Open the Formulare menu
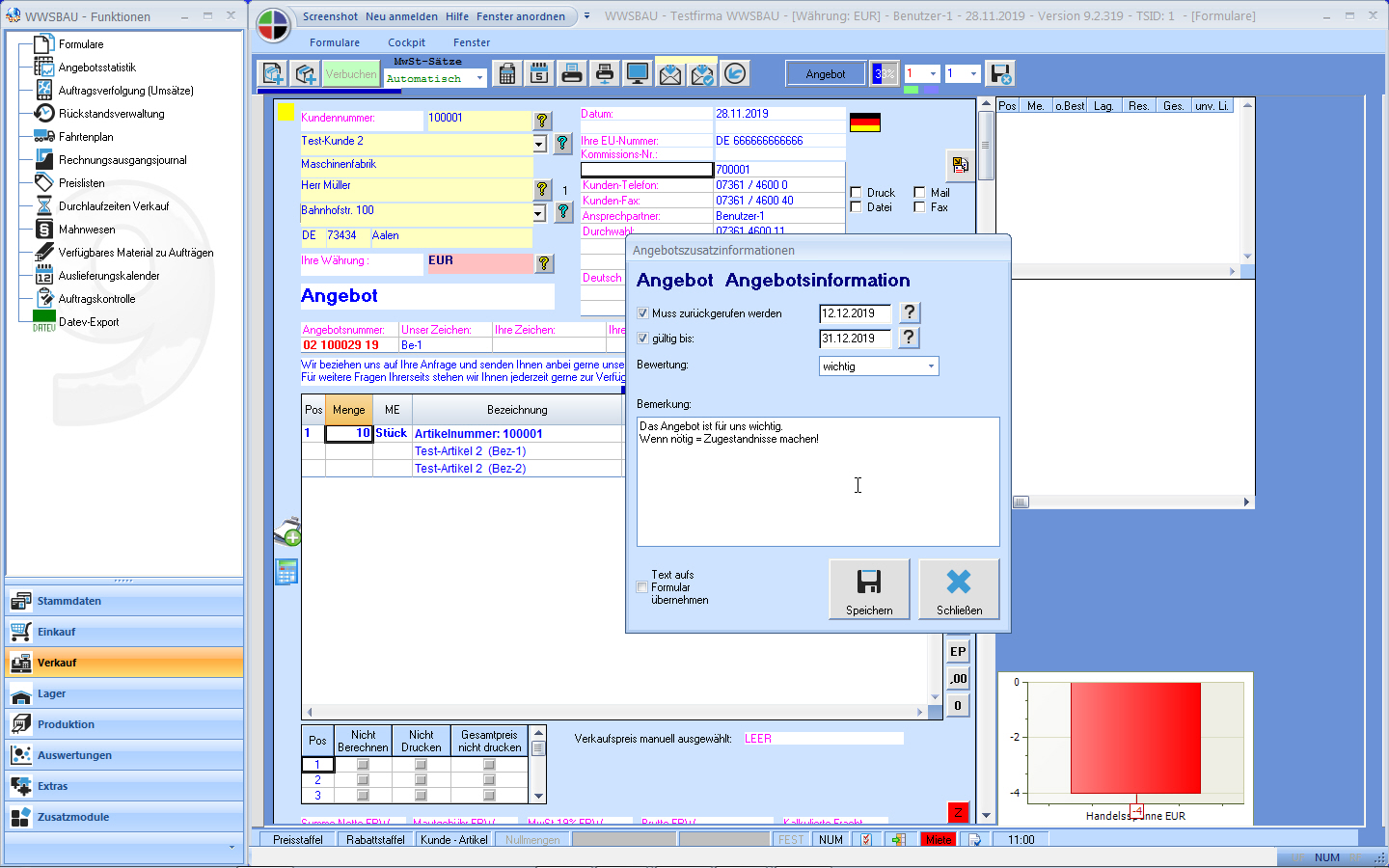This screenshot has width=1389, height=868. tap(335, 42)
